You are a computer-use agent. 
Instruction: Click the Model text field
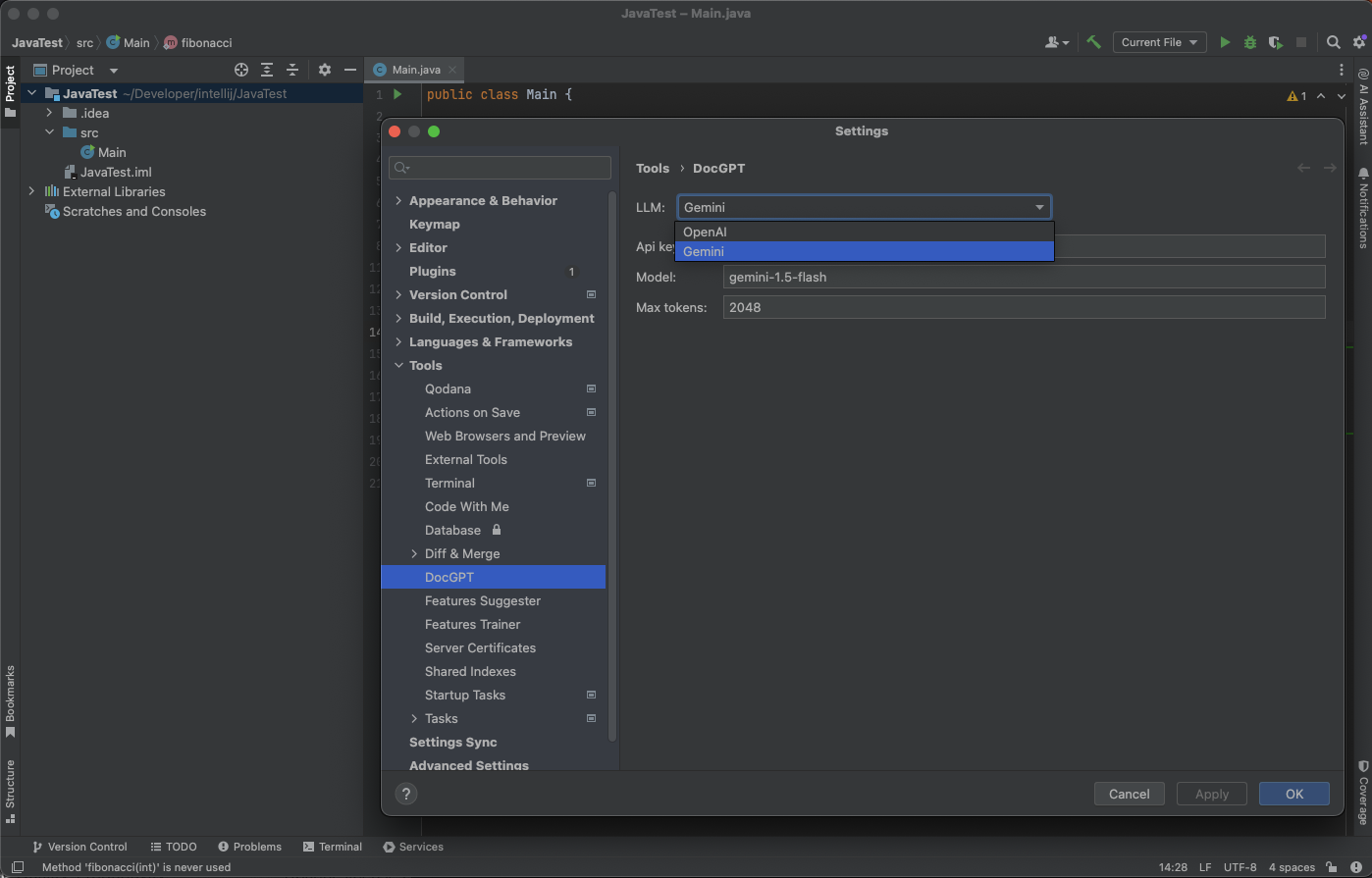(1024, 277)
